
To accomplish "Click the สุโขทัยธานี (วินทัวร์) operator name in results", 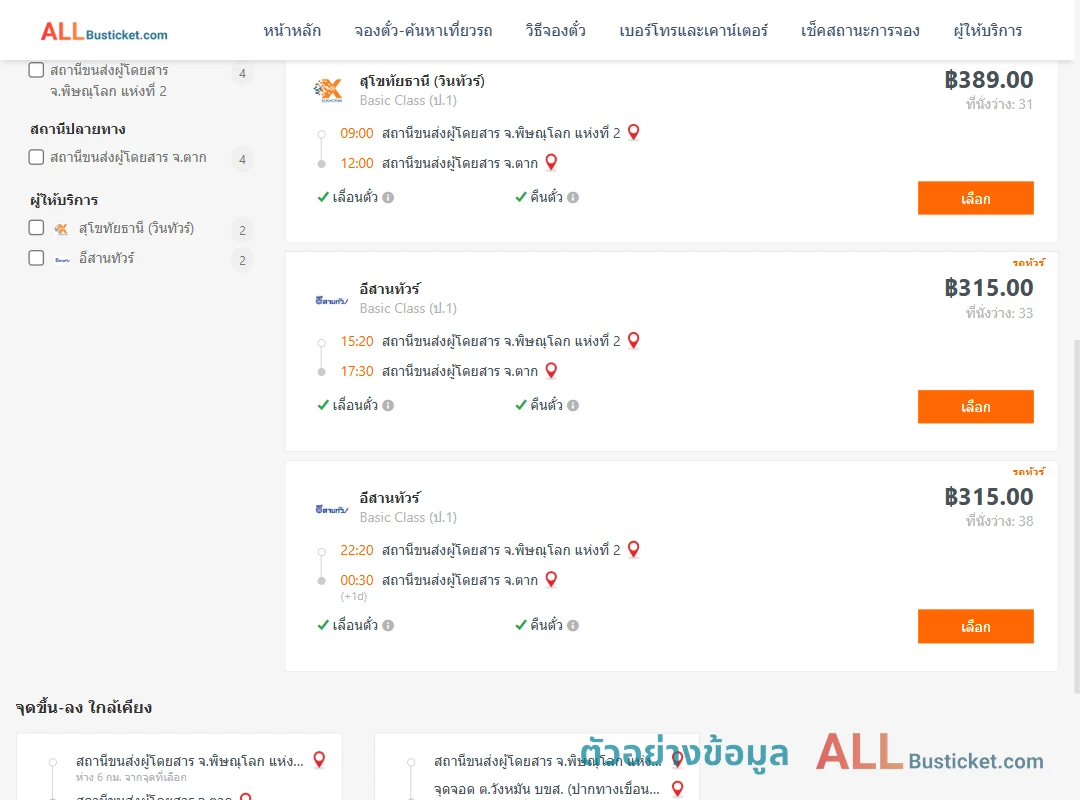I will point(422,81).
